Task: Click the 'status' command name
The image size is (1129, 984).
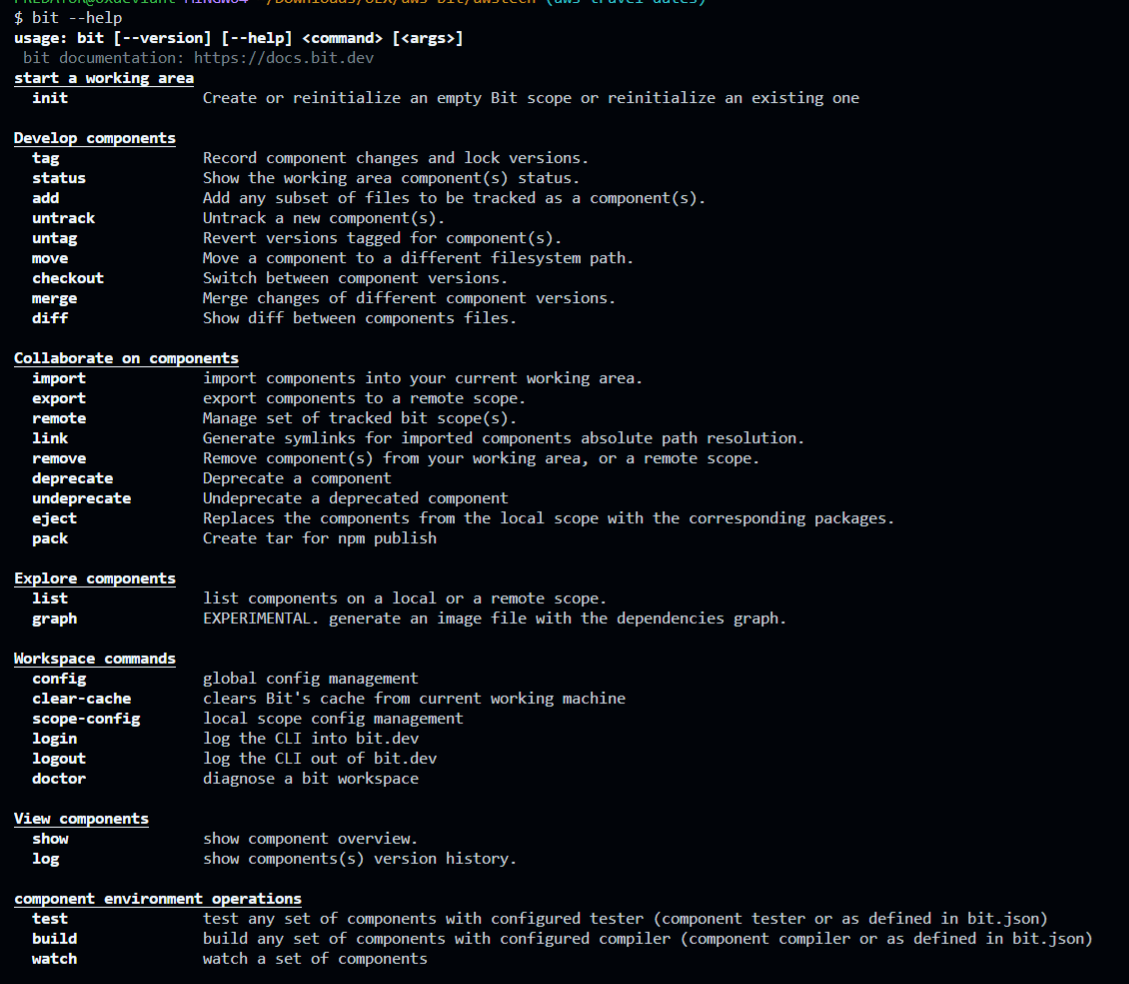Action: coord(58,178)
